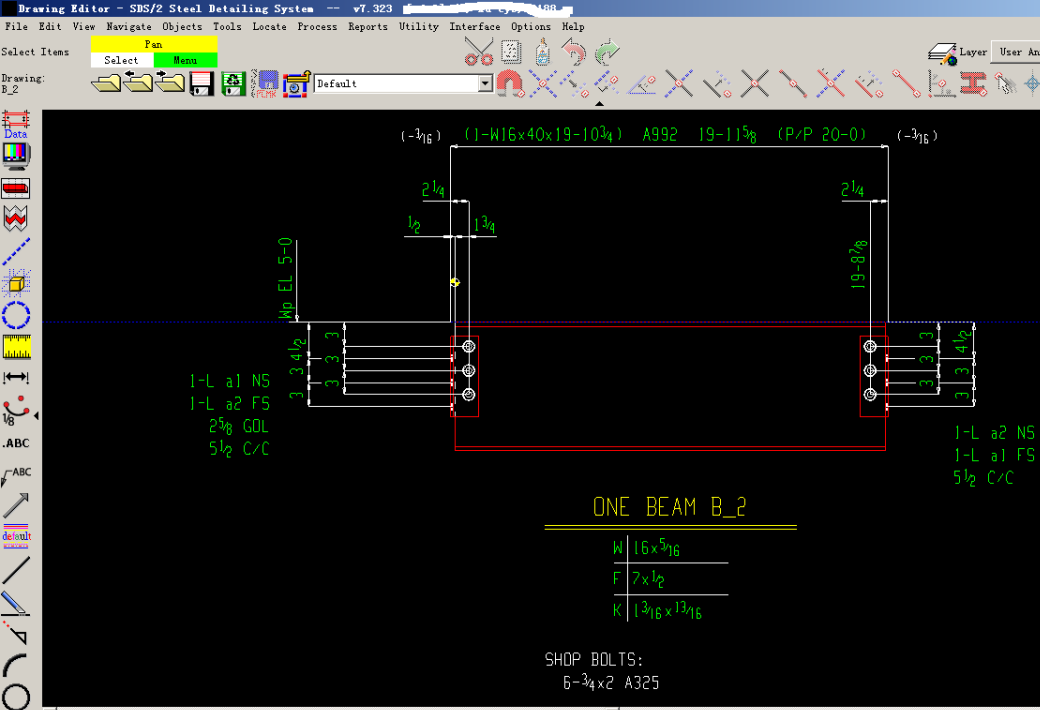This screenshot has width=1040, height=710.
Task: Open the Process menu
Action: (317, 27)
